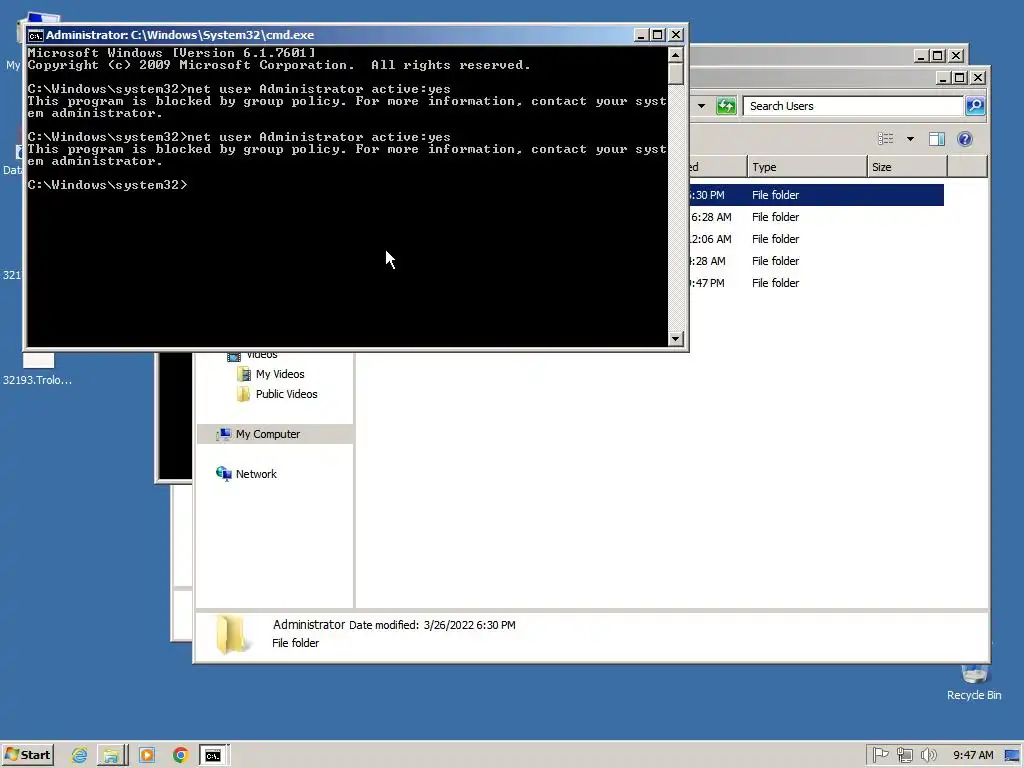Select the File folder row ending :28 AM
This screenshot has width=1024, height=768.
[x=816, y=261]
